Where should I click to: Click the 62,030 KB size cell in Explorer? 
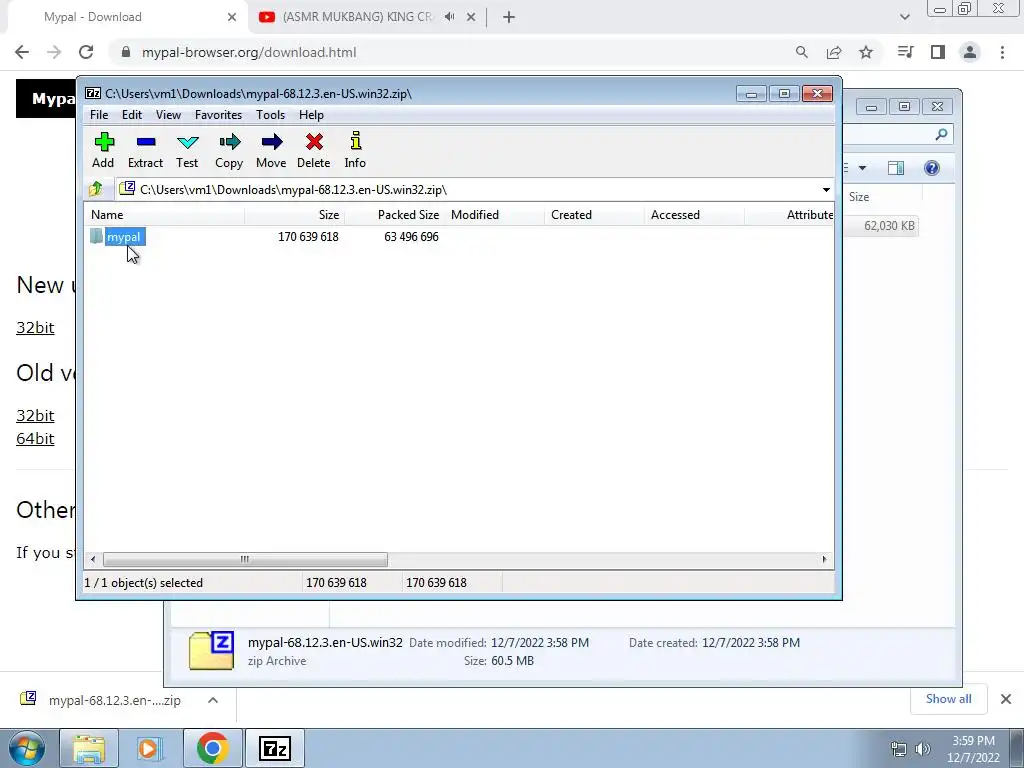889,226
